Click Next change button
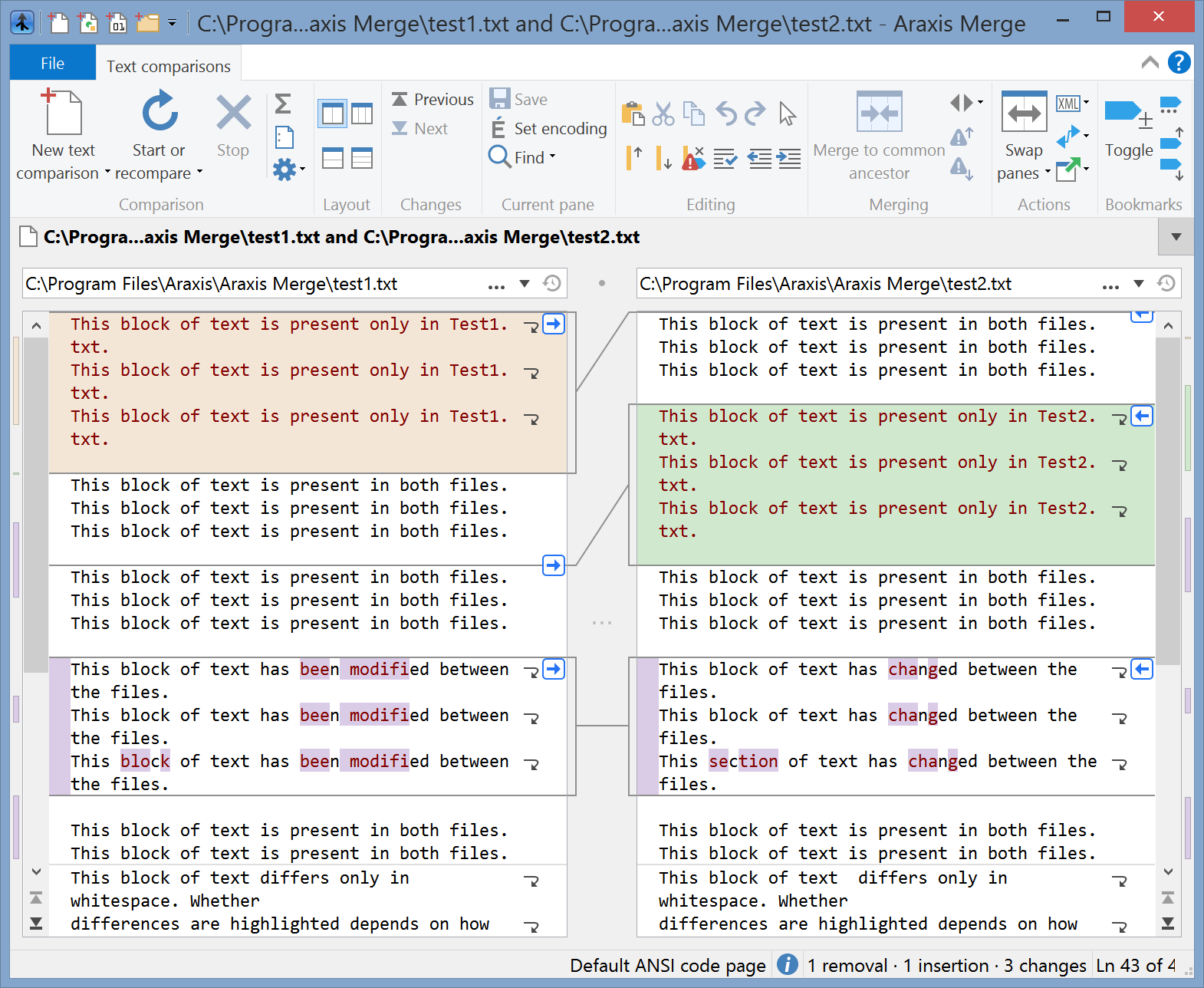This screenshot has height=988, width=1204. [419, 129]
